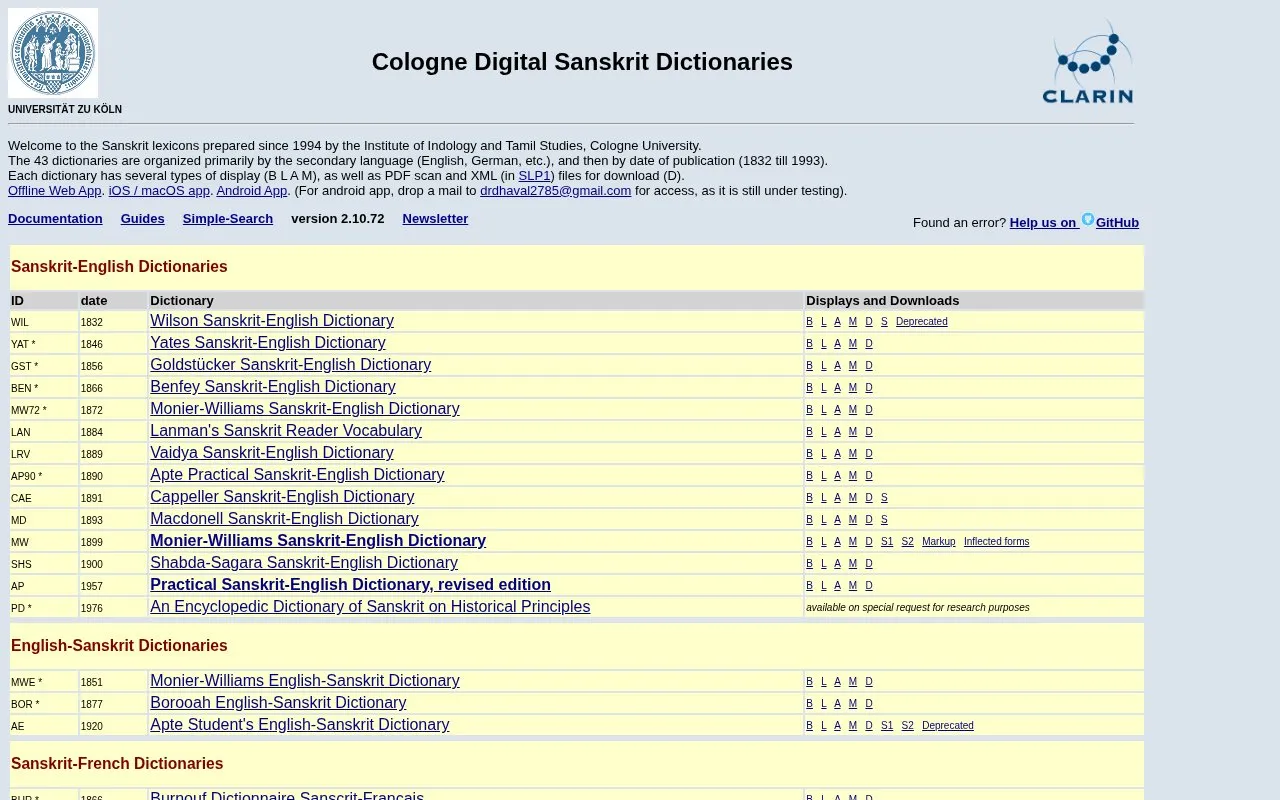Open Monier-Williams English-Sanskrit Dictionary
1280x800 pixels.
click(x=305, y=681)
